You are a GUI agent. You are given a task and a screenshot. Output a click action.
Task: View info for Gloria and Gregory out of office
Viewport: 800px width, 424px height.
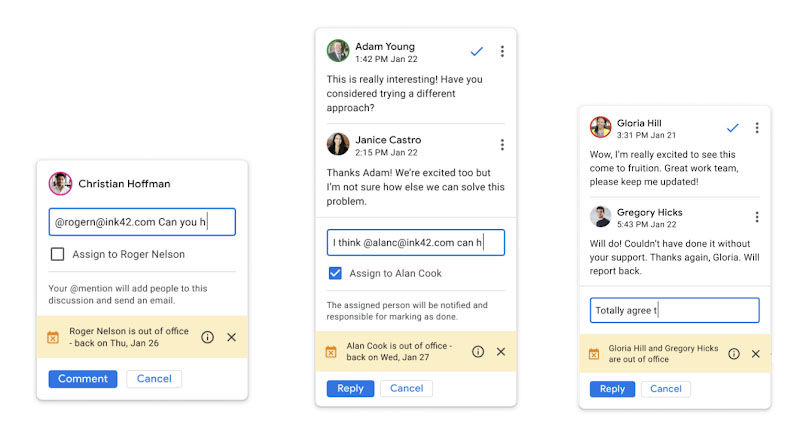[734, 354]
